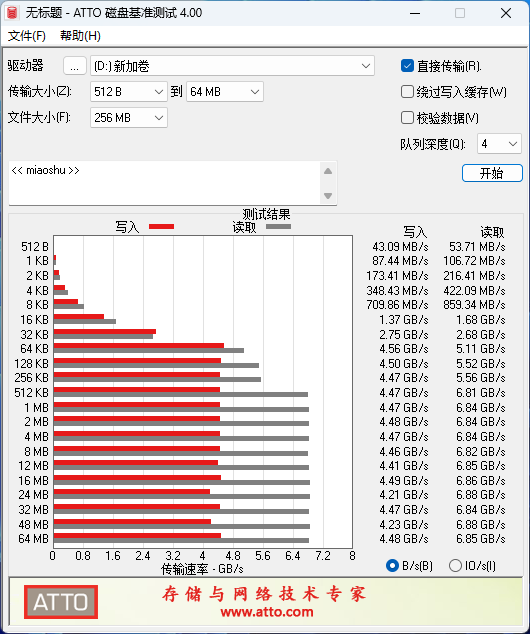Open the 帮助(H) menu
530x634 pixels.
coord(80,36)
